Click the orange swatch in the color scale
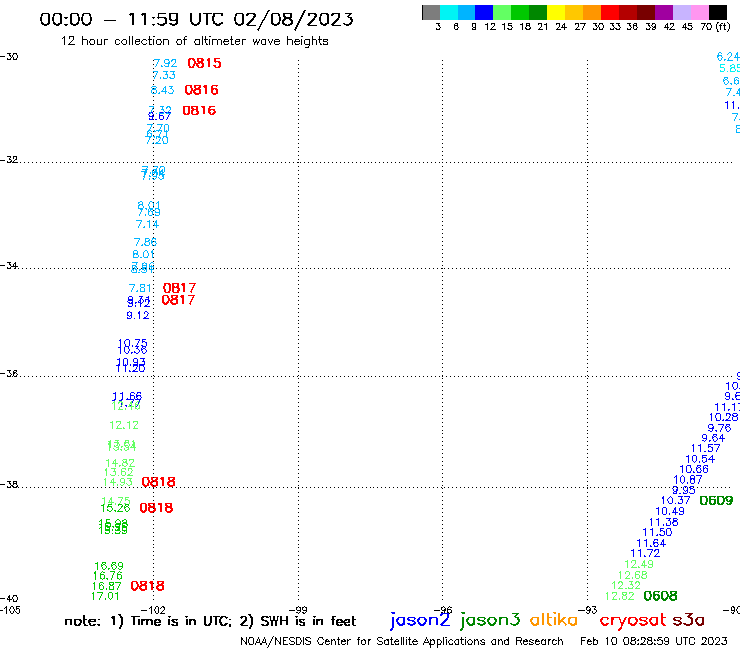740x650 pixels. click(x=592, y=12)
